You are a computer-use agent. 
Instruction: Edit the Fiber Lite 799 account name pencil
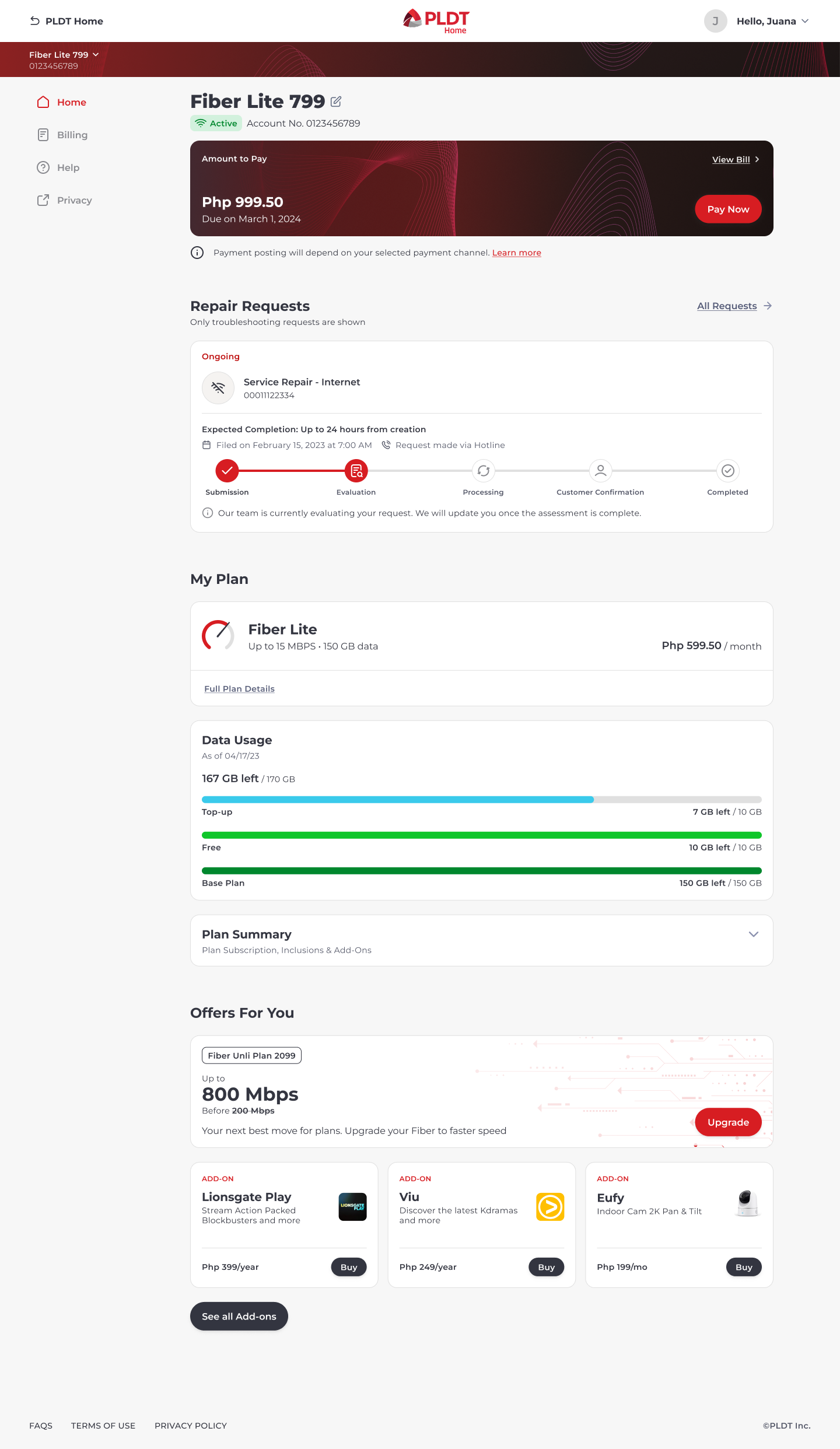pyautogui.click(x=336, y=101)
